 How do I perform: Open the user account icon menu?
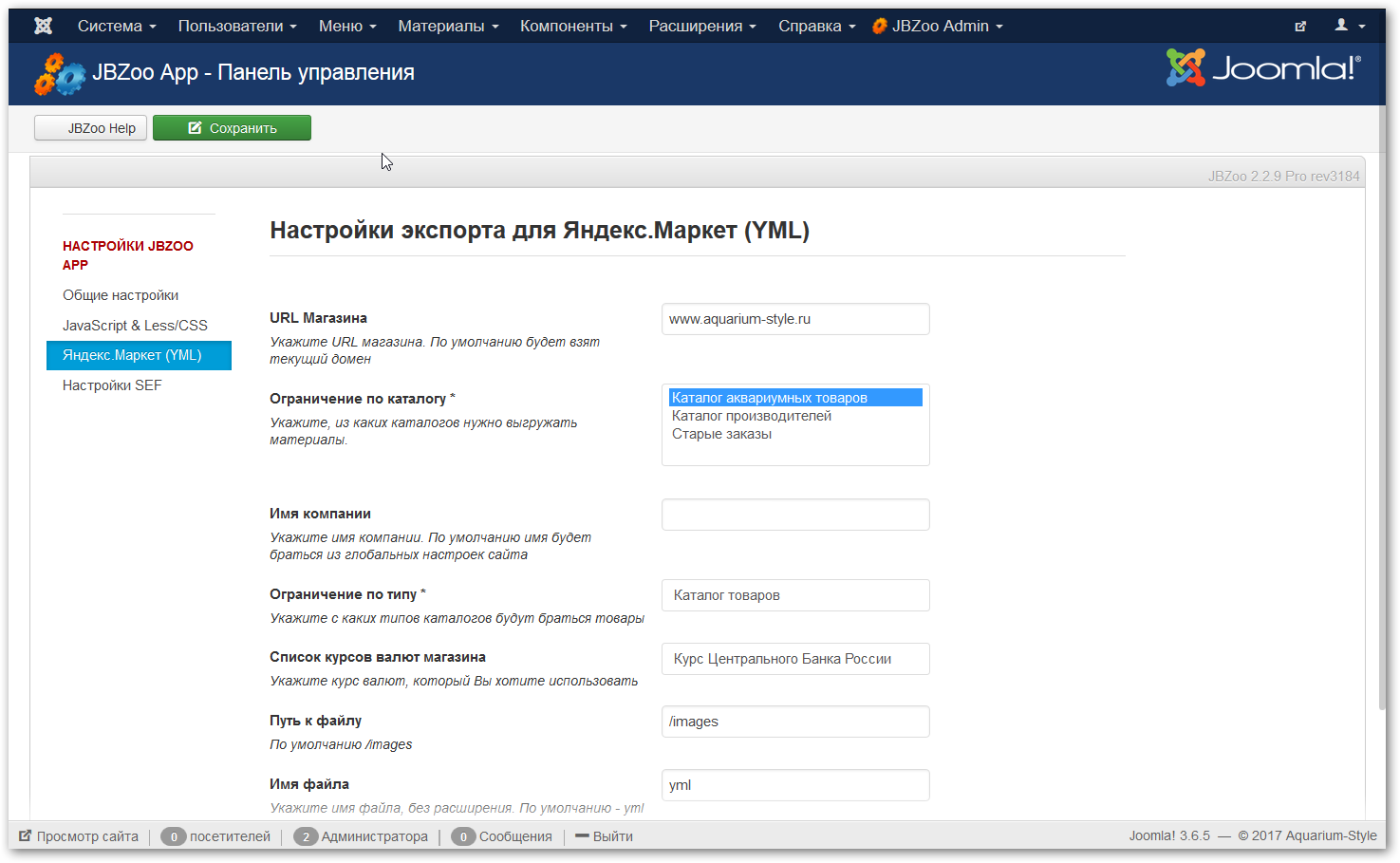[x=1350, y=26]
